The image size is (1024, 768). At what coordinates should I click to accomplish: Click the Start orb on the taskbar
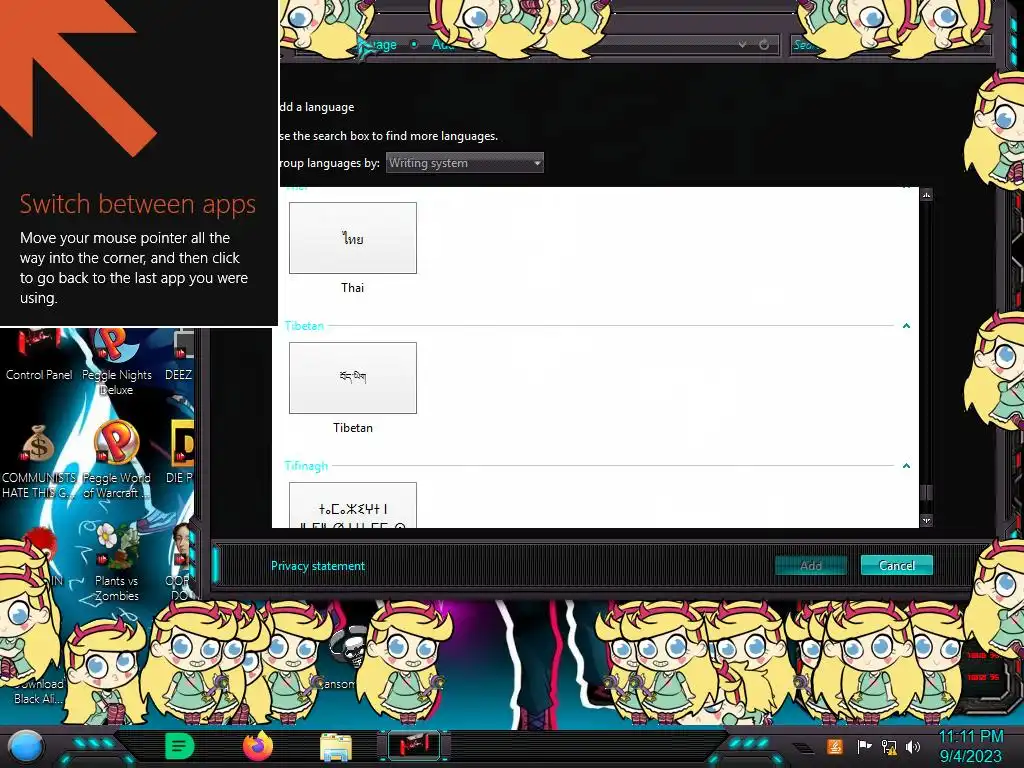(26, 746)
